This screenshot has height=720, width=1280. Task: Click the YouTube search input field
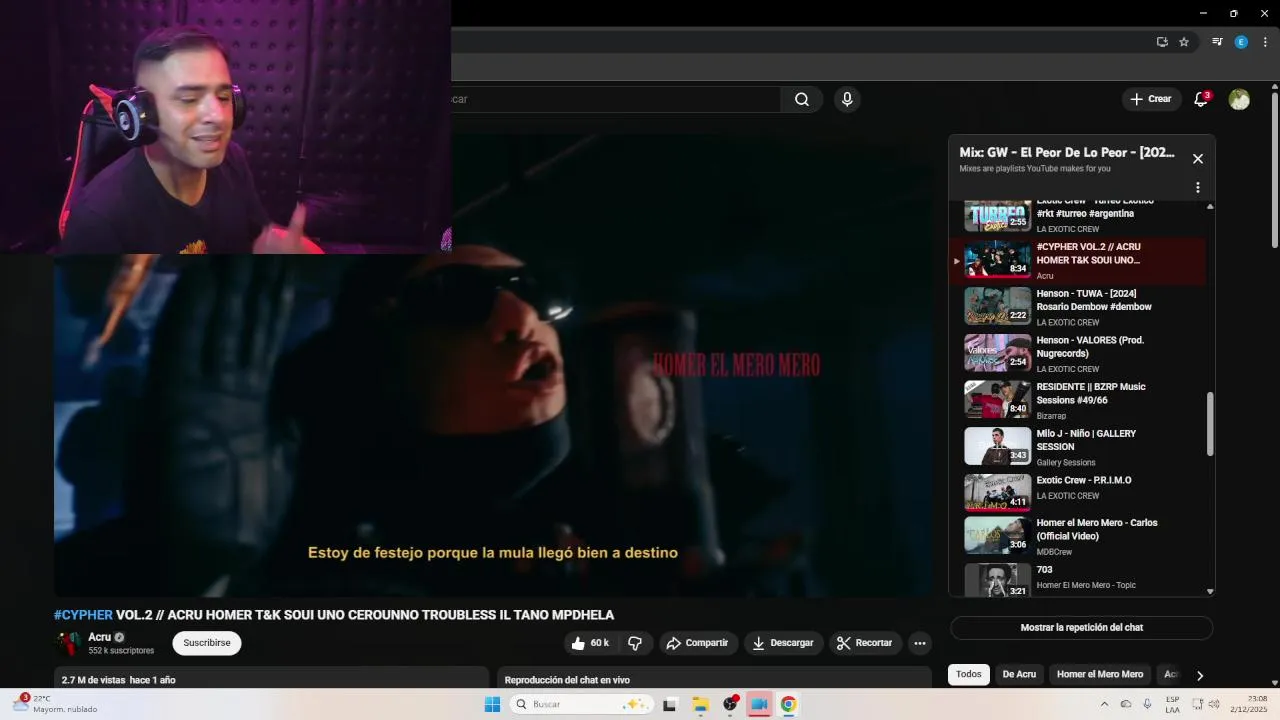point(615,99)
